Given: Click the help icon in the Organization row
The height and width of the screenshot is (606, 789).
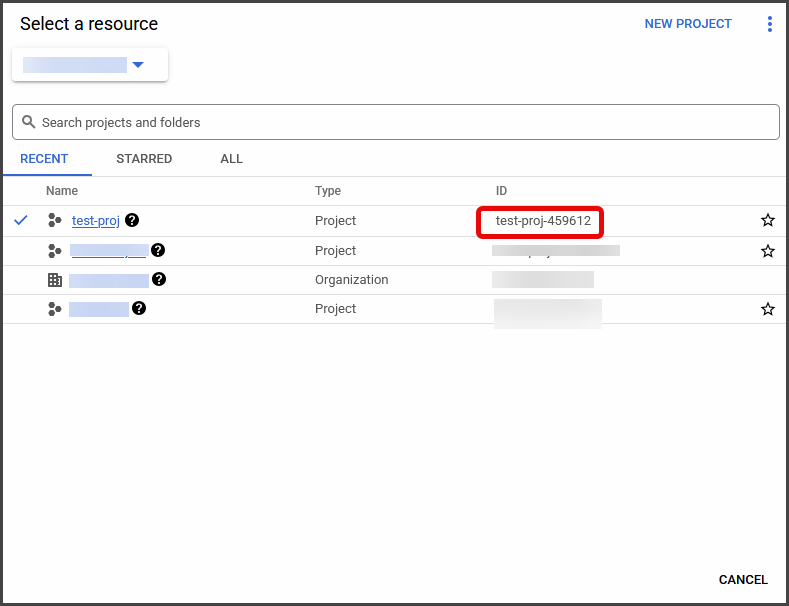Looking at the screenshot, I should [159, 280].
